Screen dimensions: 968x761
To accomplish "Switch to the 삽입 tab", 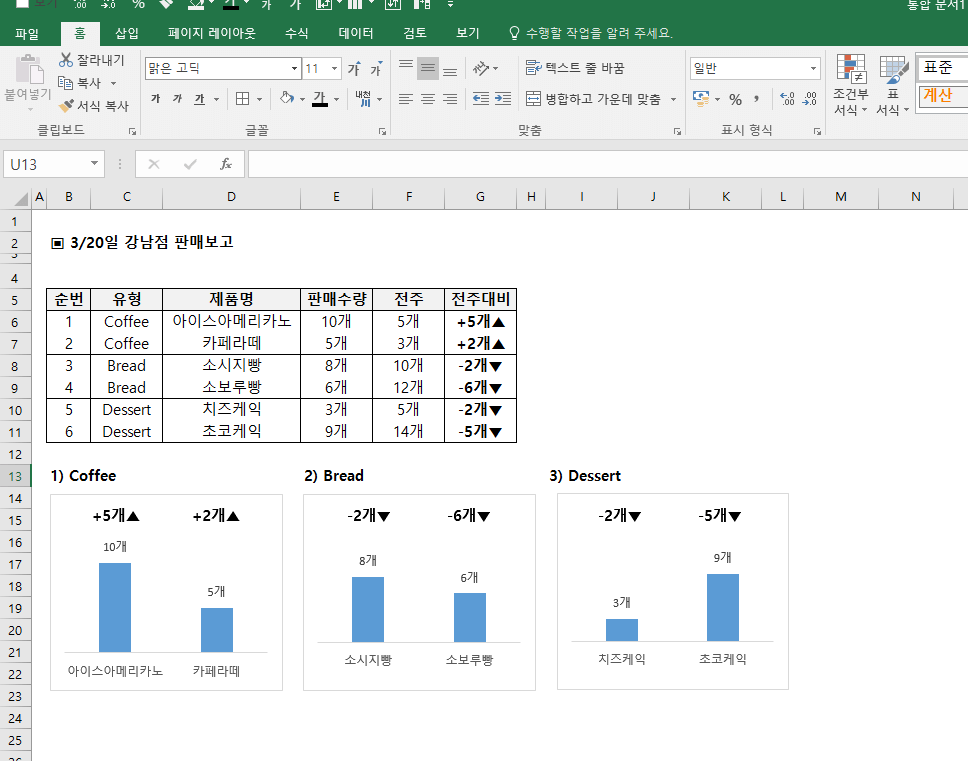I will pyautogui.click(x=127, y=33).
